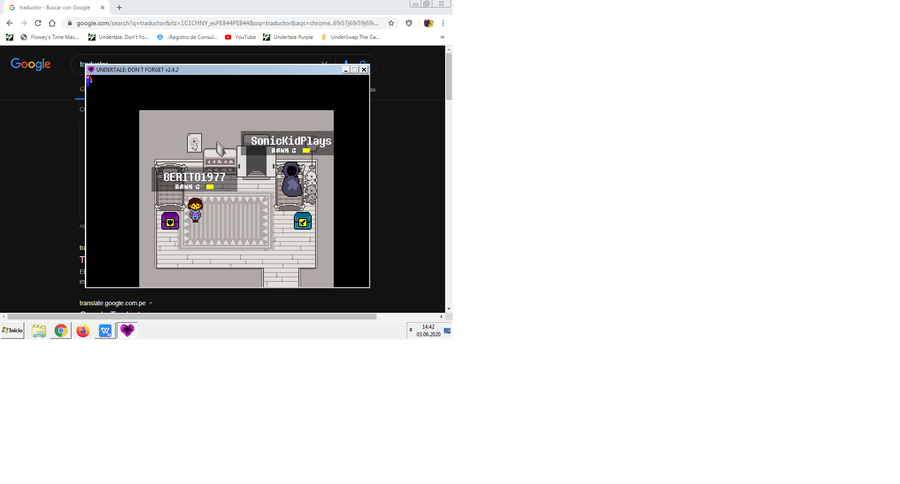This screenshot has height=484, width=900.
Task: Click the doorway in the game room
Action: click(x=256, y=162)
